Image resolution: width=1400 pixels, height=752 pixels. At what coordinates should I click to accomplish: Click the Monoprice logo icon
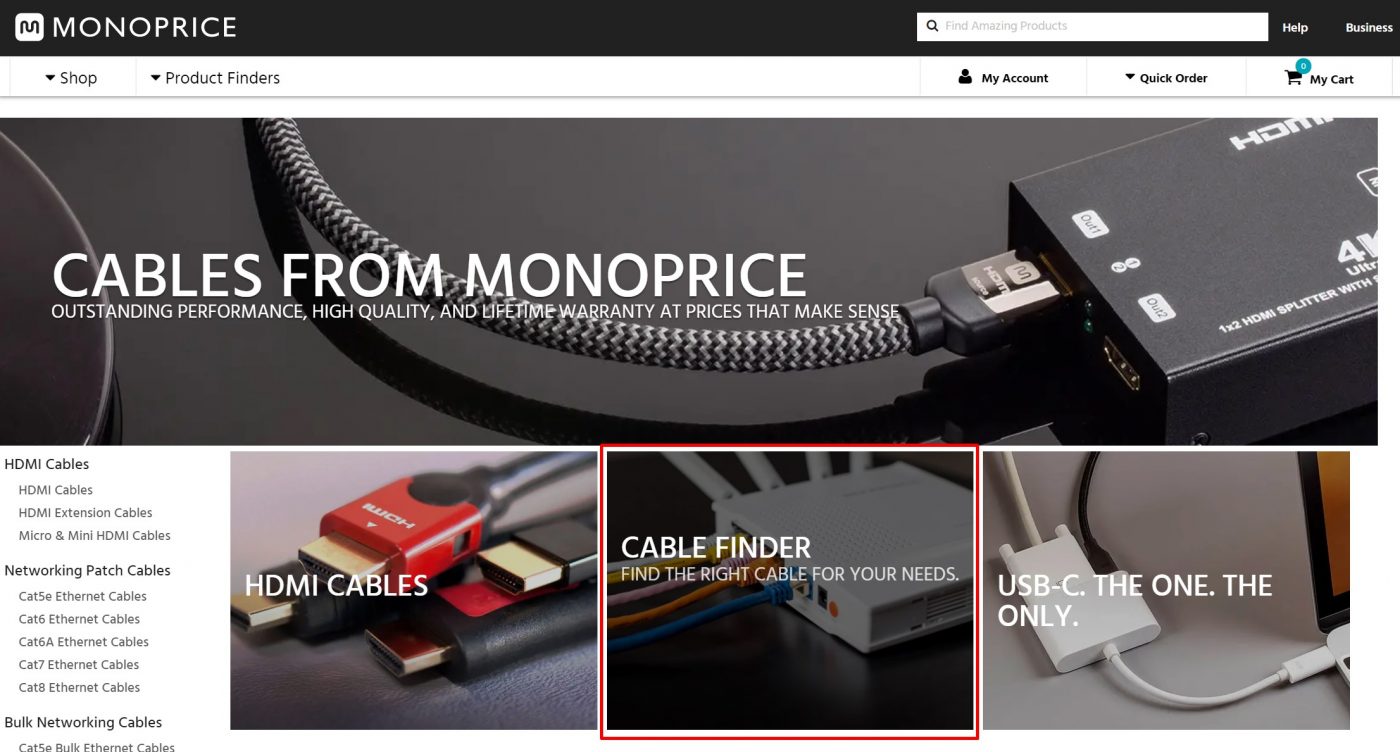click(29, 27)
